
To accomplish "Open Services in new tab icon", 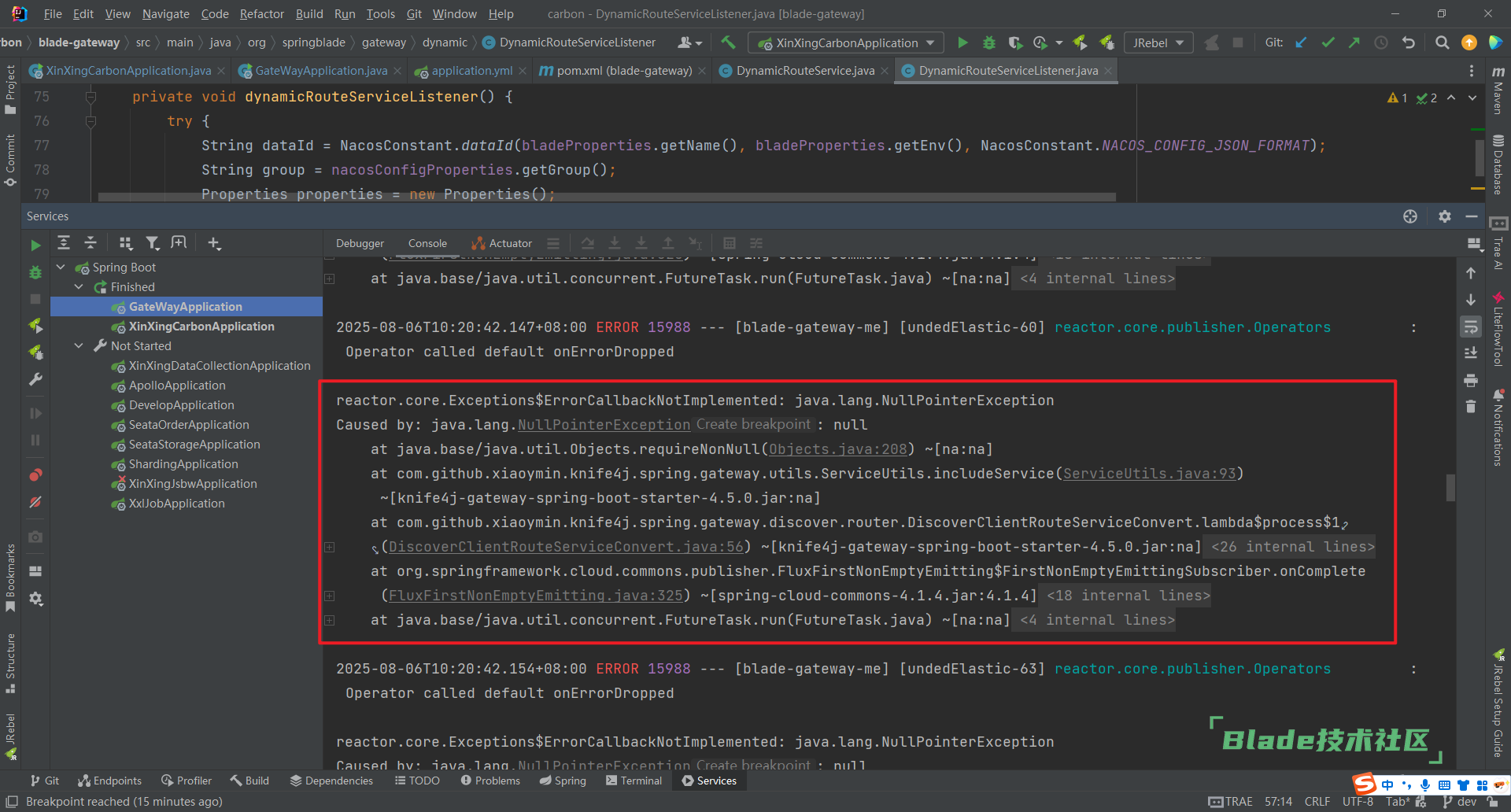I will click(x=179, y=243).
